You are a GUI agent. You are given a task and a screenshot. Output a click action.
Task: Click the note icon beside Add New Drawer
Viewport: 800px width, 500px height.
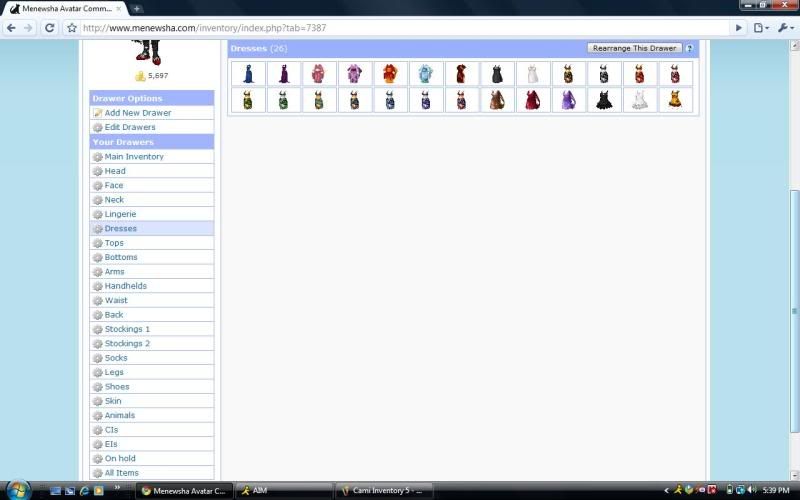tap(97, 113)
